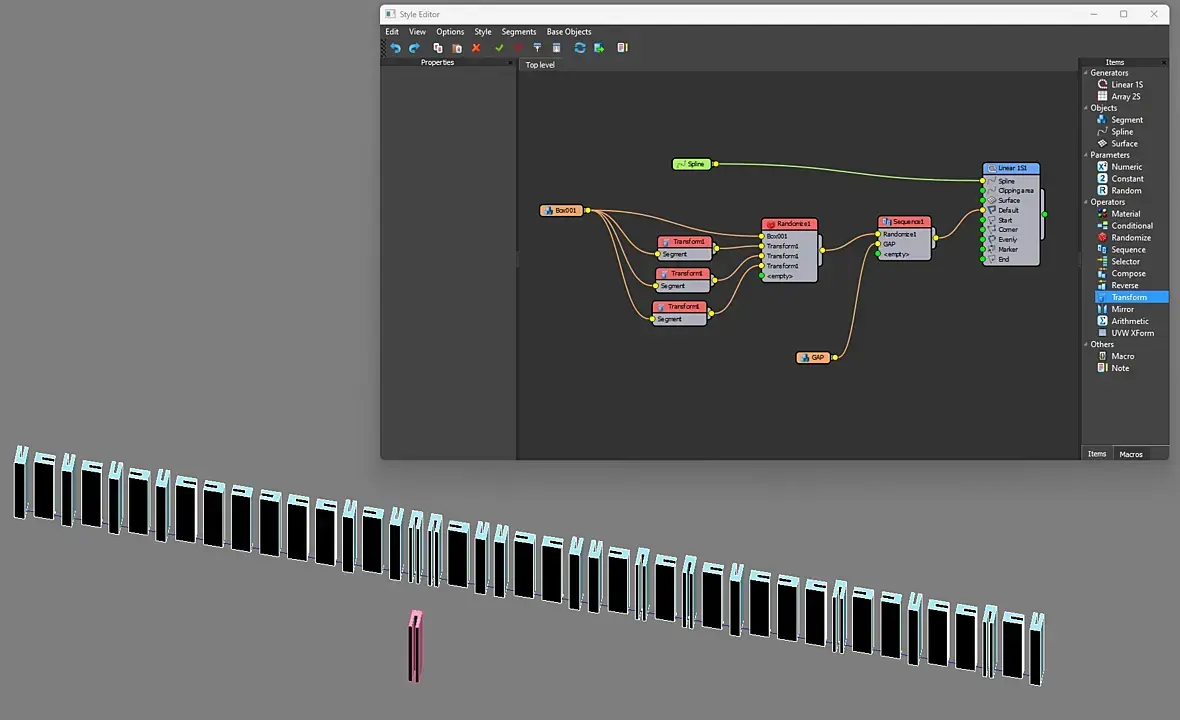The height and width of the screenshot is (720, 1180).
Task: Open the Base Objects menu
Action: pos(569,32)
